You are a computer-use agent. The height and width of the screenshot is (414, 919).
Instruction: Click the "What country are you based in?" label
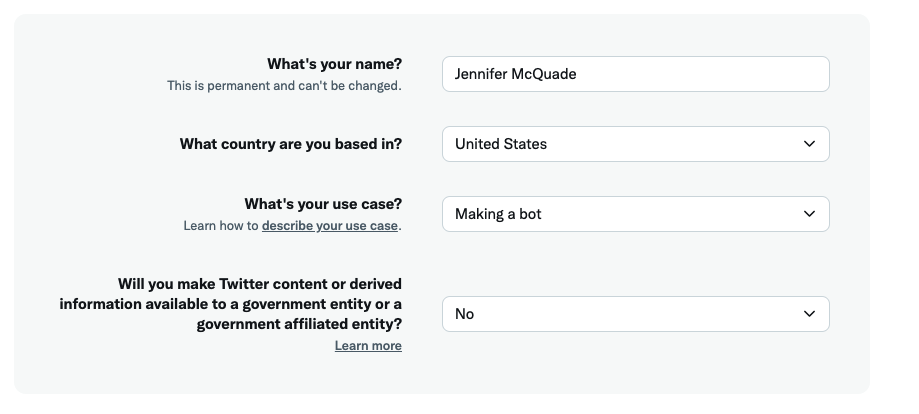point(290,144)
